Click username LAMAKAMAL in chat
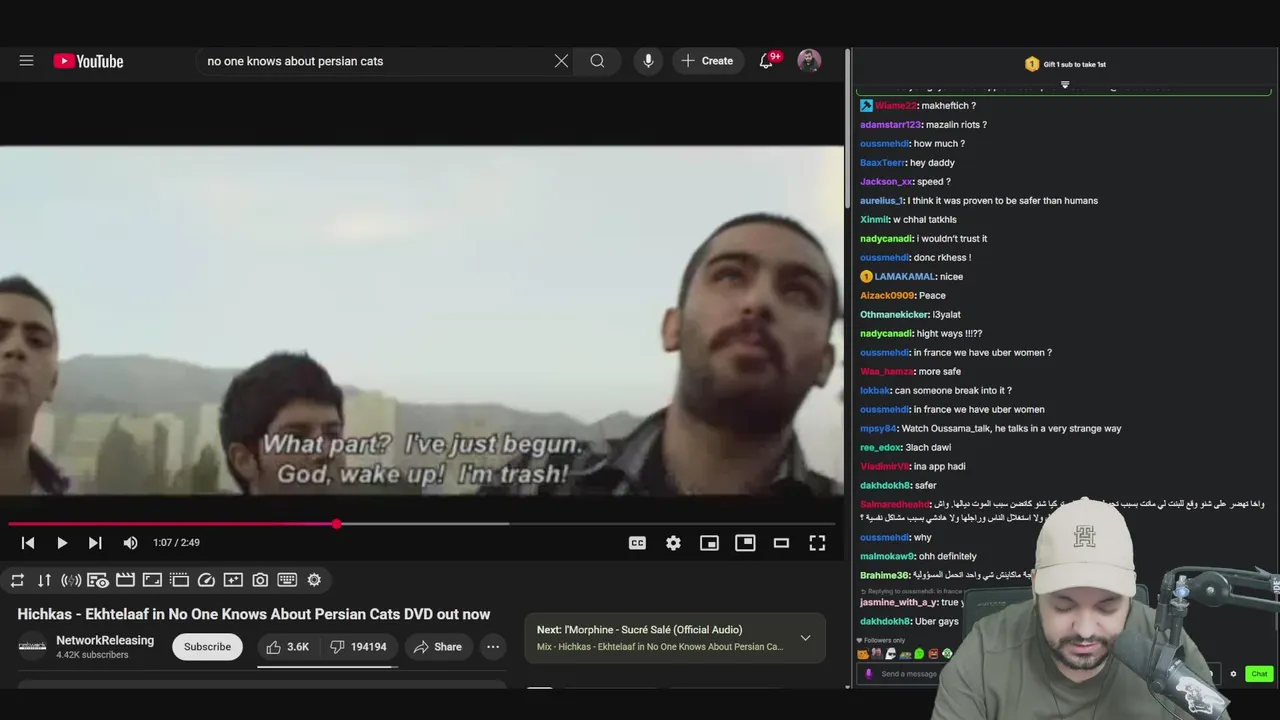The width and height of the screenshot is (1280, 720). point(905,277)
